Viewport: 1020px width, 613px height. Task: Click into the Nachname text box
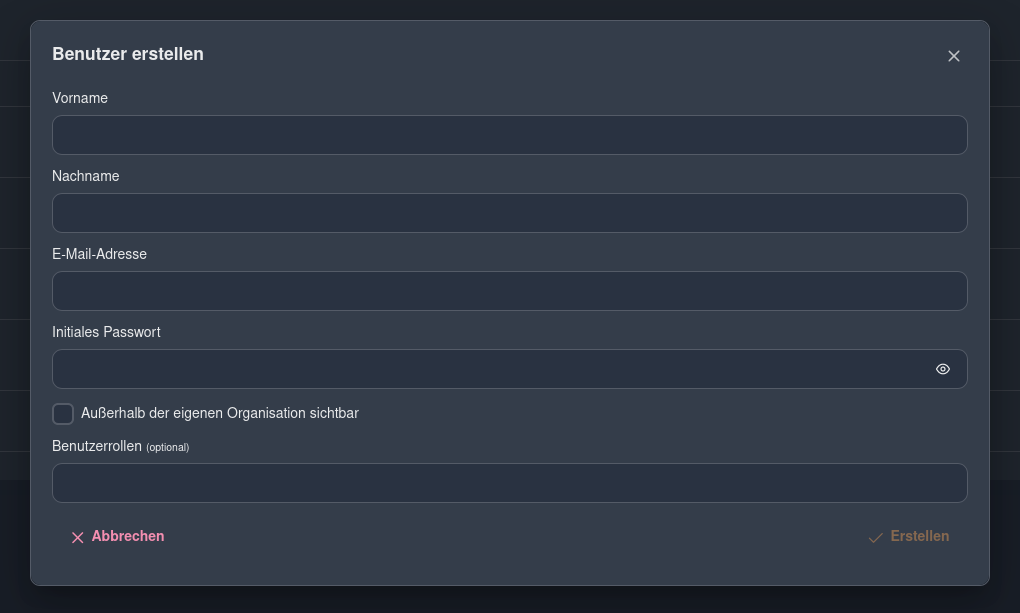tap(509, 213)
